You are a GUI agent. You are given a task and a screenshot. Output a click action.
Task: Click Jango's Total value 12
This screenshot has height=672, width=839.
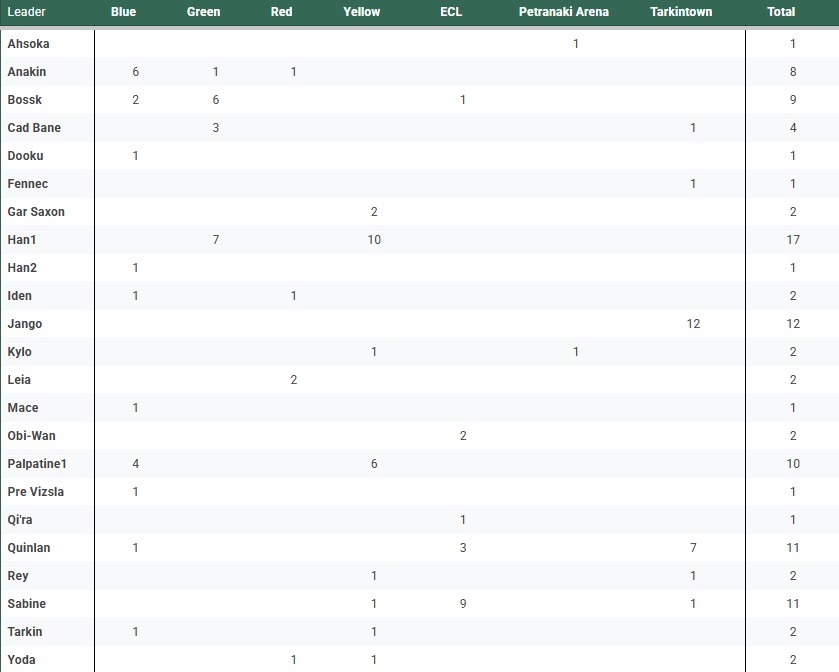point(793,324)
